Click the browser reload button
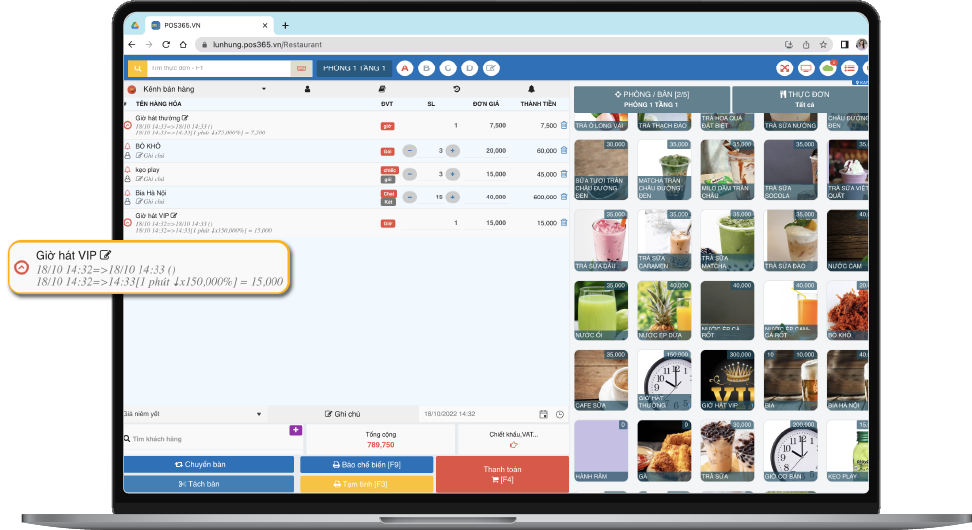The image size is (972, 530). [166, 45]
